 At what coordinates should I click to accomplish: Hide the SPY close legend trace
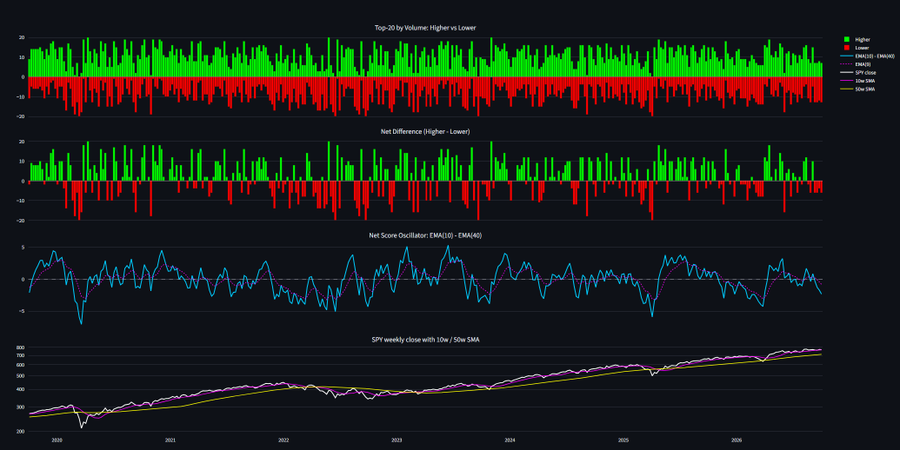click(859, 73)
